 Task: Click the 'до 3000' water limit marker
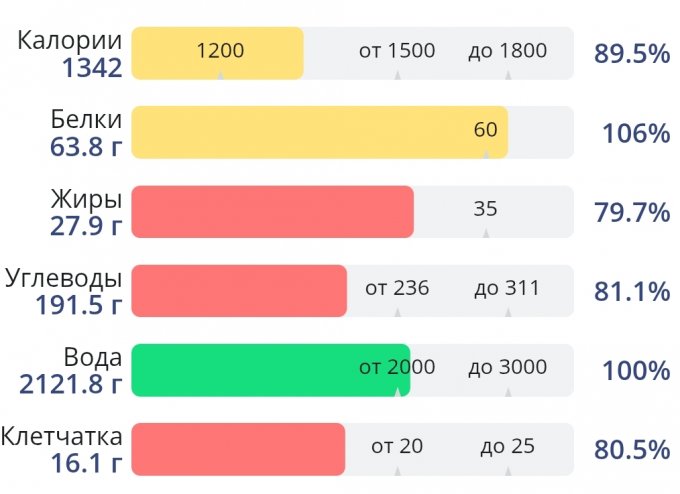pyautogui.click(x=507, y=367)
